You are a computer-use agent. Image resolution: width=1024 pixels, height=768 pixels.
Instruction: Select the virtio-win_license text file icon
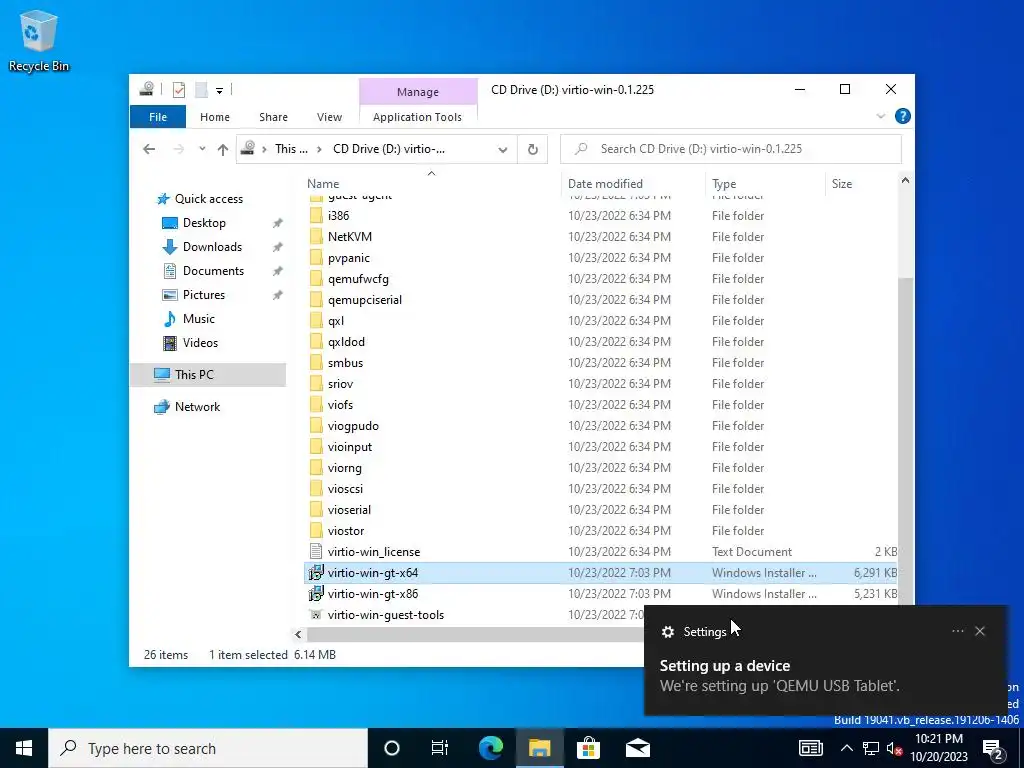tap(316, 552)
